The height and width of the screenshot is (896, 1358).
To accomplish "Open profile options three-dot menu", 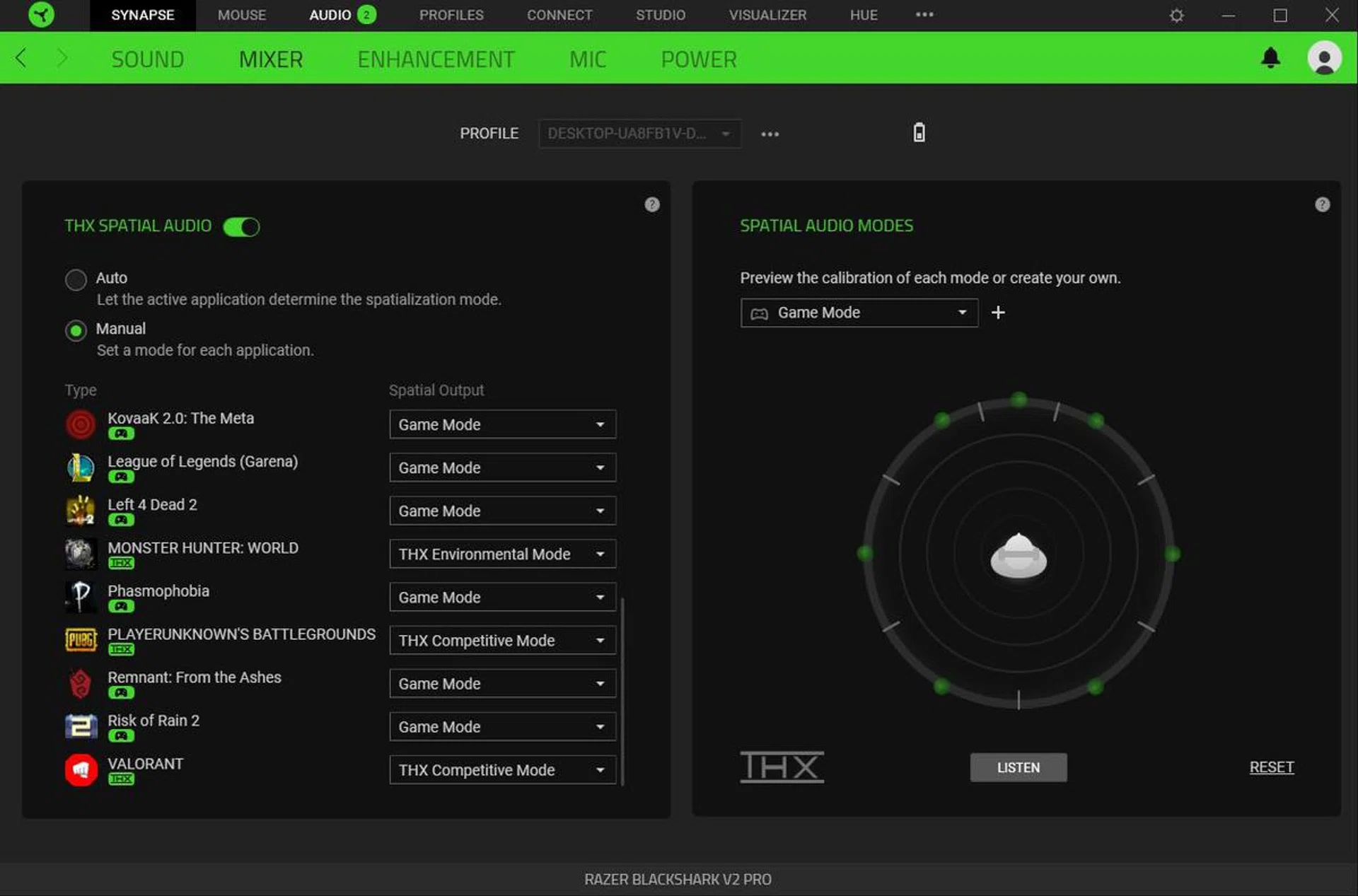I will 770,134.
